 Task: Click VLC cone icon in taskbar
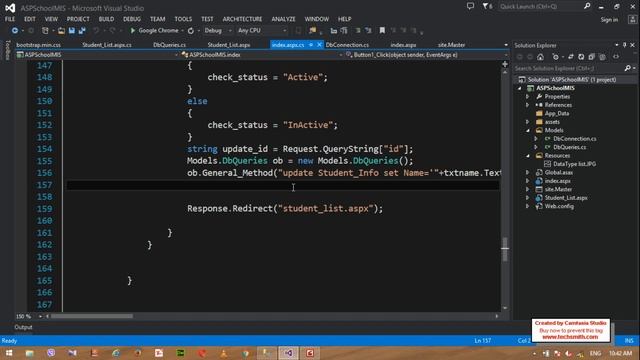pos(223,353)
